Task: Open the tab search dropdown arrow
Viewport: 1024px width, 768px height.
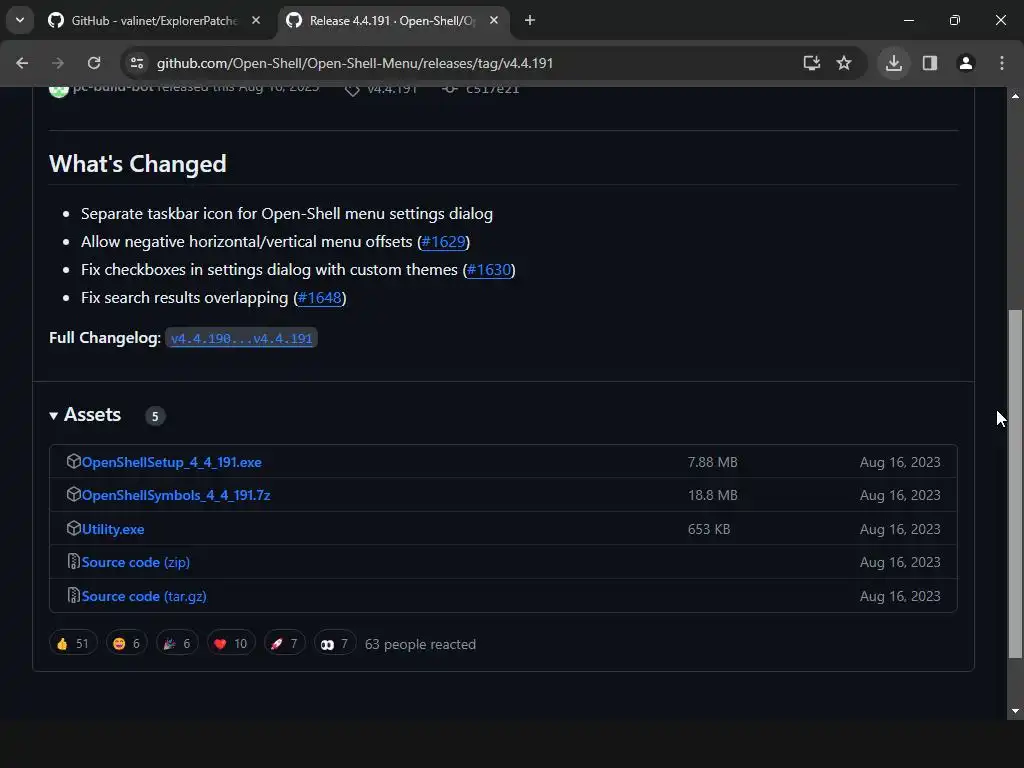Action: pyautogui.click(x=20, y=20)
